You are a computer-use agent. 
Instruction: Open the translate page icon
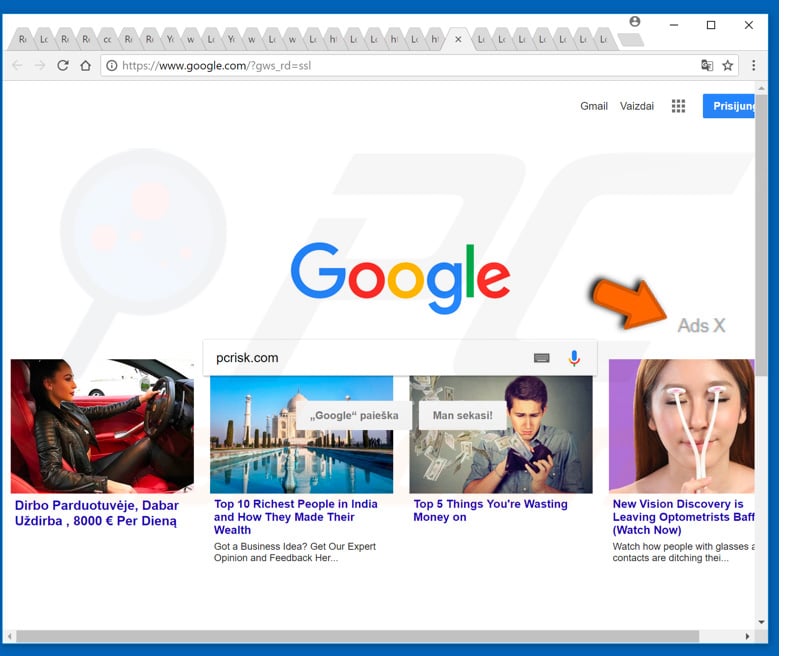[707, 65]
